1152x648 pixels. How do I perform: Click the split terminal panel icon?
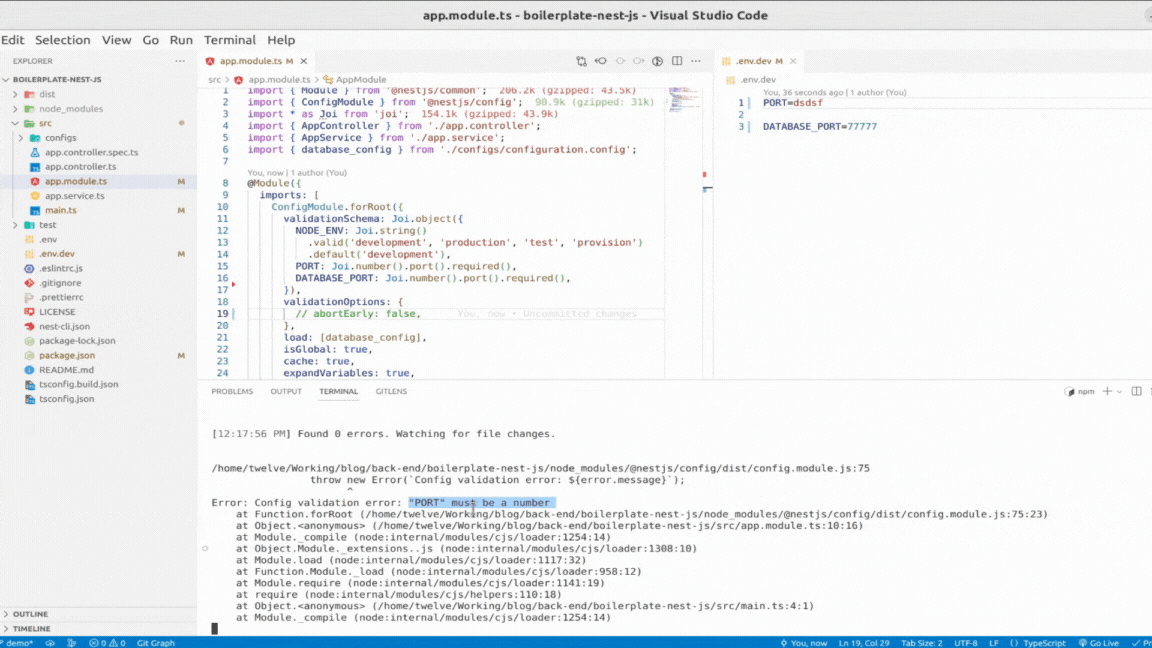click(1136, 391)
